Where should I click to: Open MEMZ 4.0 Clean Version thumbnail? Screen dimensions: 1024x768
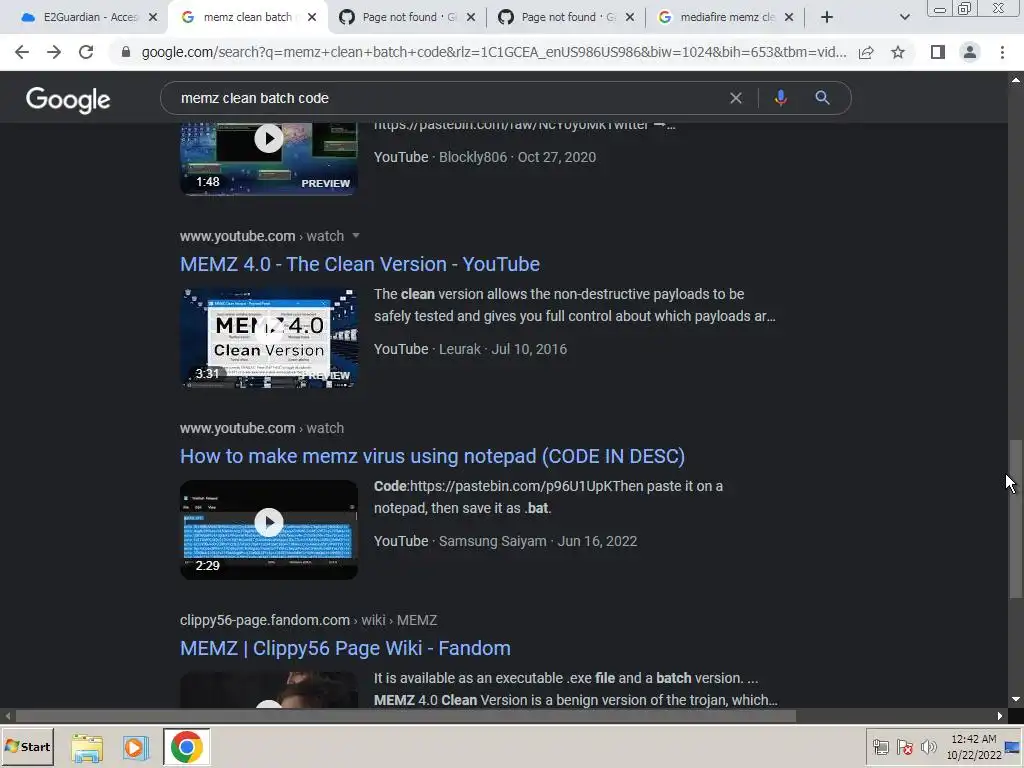[269, 338]
